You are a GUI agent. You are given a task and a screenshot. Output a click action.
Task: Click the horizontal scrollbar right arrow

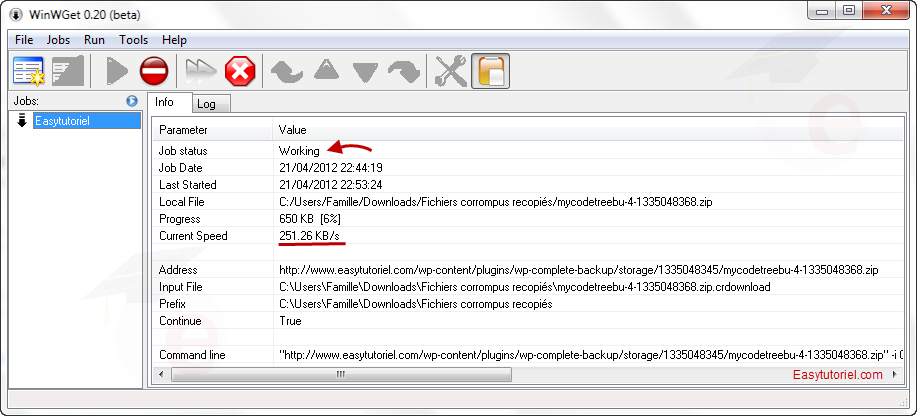[894, 374]
